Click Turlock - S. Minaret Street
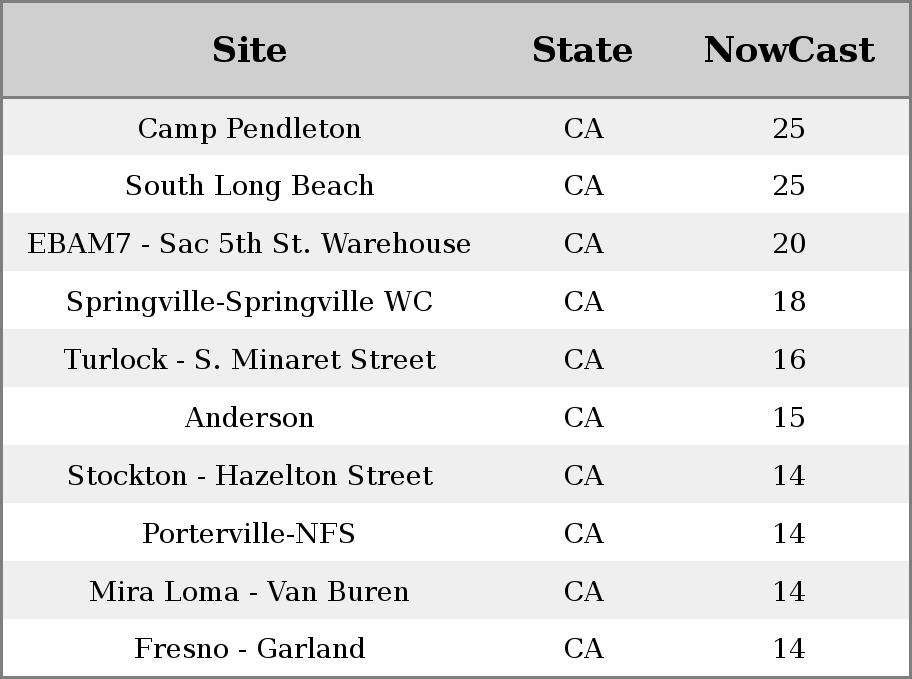Image resolution: width=912 pixels, height=679 pixels. [x=249, y=360]
